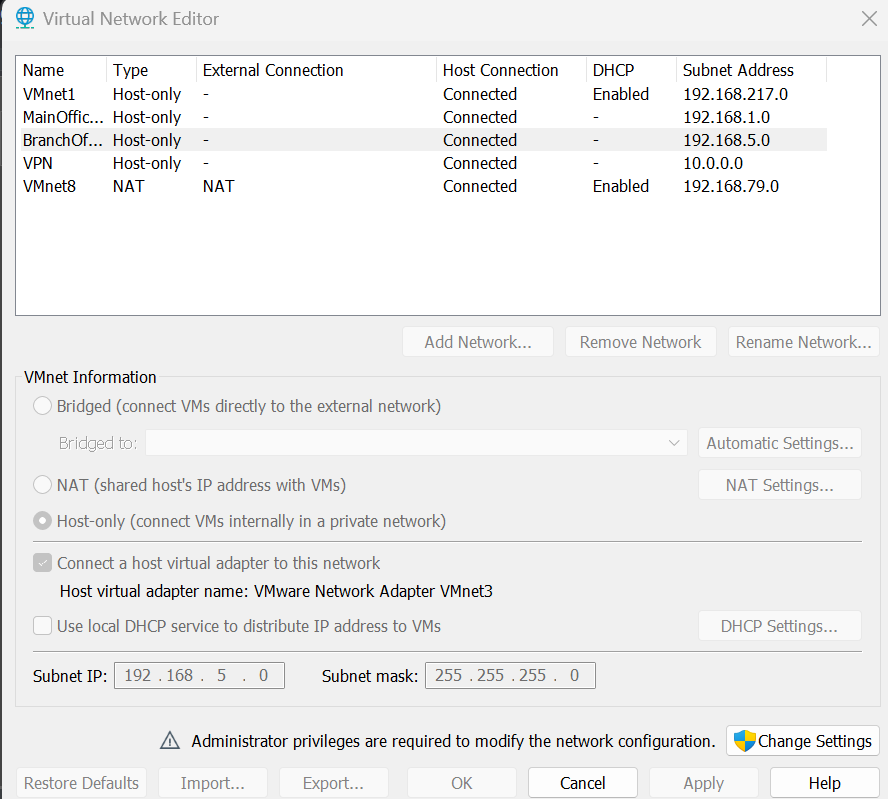Click the Import button

click(x=212, y=783)
